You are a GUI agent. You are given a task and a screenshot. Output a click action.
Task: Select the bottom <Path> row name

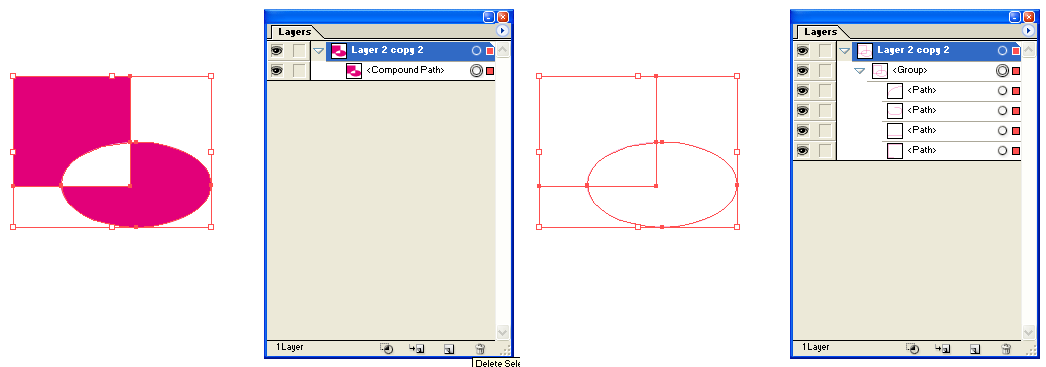pyautogui.click(x=921, y=150)
